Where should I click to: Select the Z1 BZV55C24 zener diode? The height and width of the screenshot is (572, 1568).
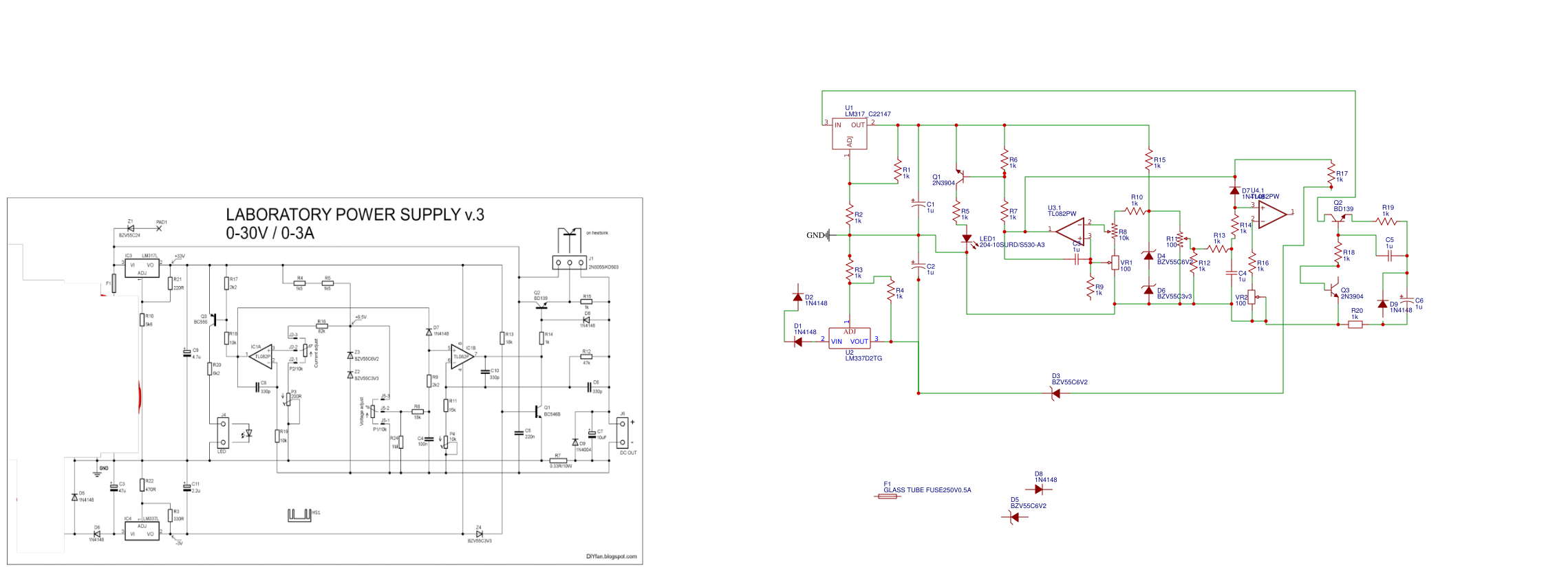coord(130,229)
